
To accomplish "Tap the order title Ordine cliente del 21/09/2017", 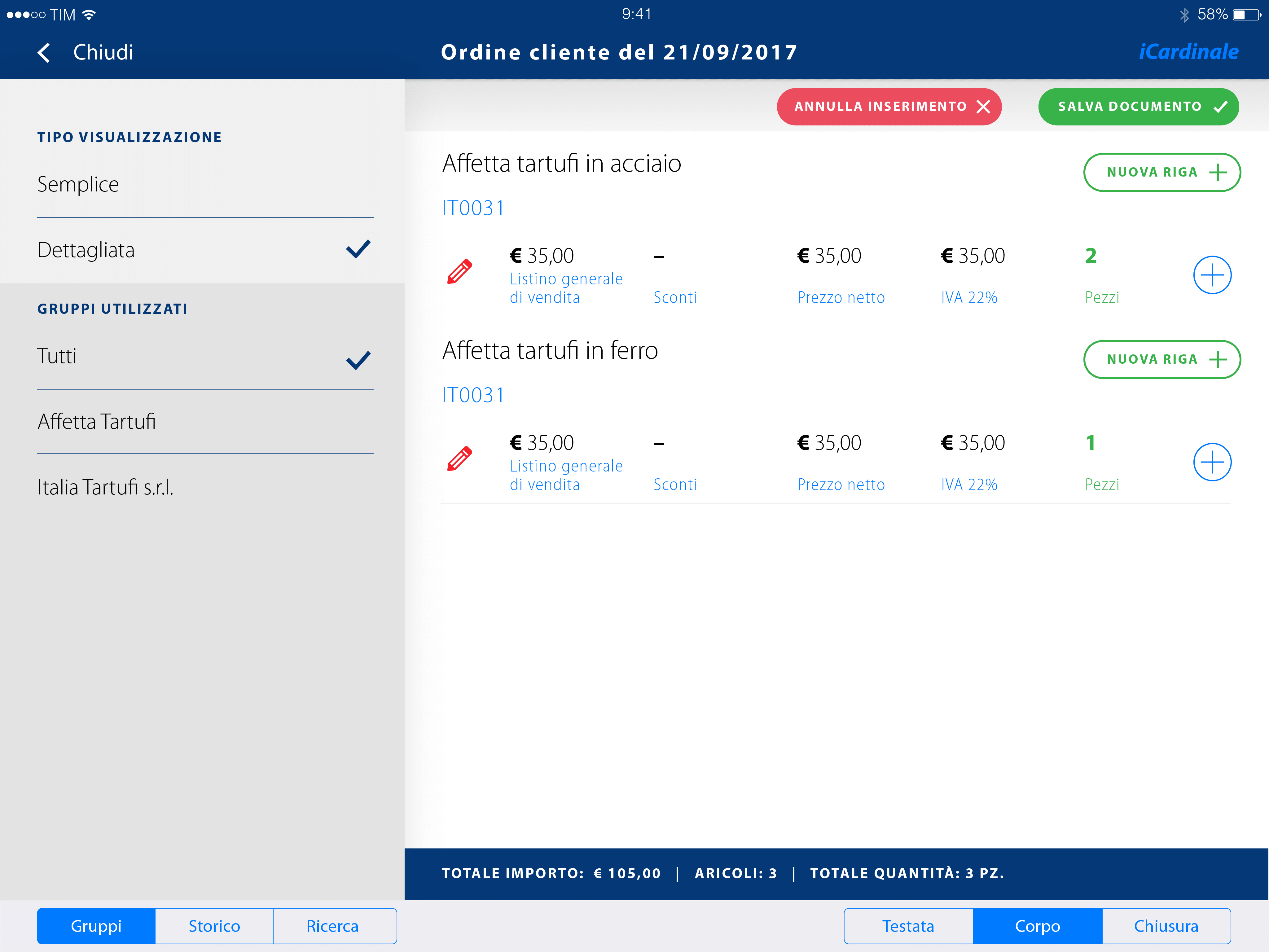I will click(x=619, y=52).
